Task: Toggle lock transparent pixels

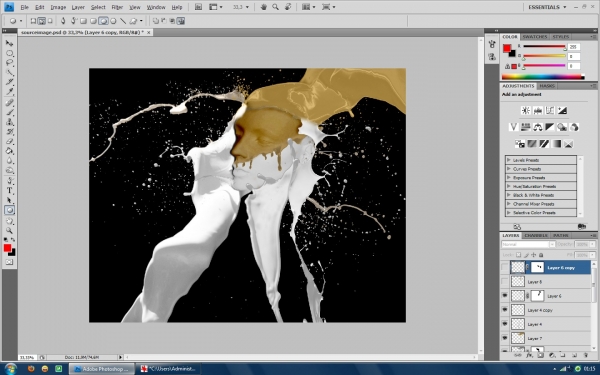Action: pos(518,255)
